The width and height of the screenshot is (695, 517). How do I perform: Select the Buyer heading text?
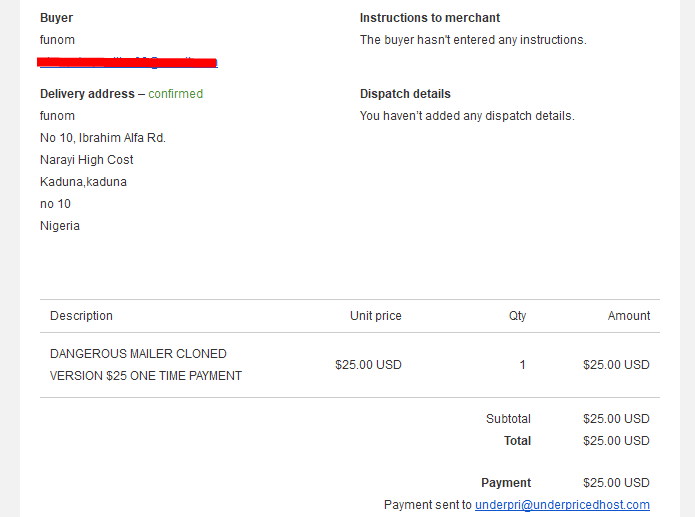(x=56, y=18)
